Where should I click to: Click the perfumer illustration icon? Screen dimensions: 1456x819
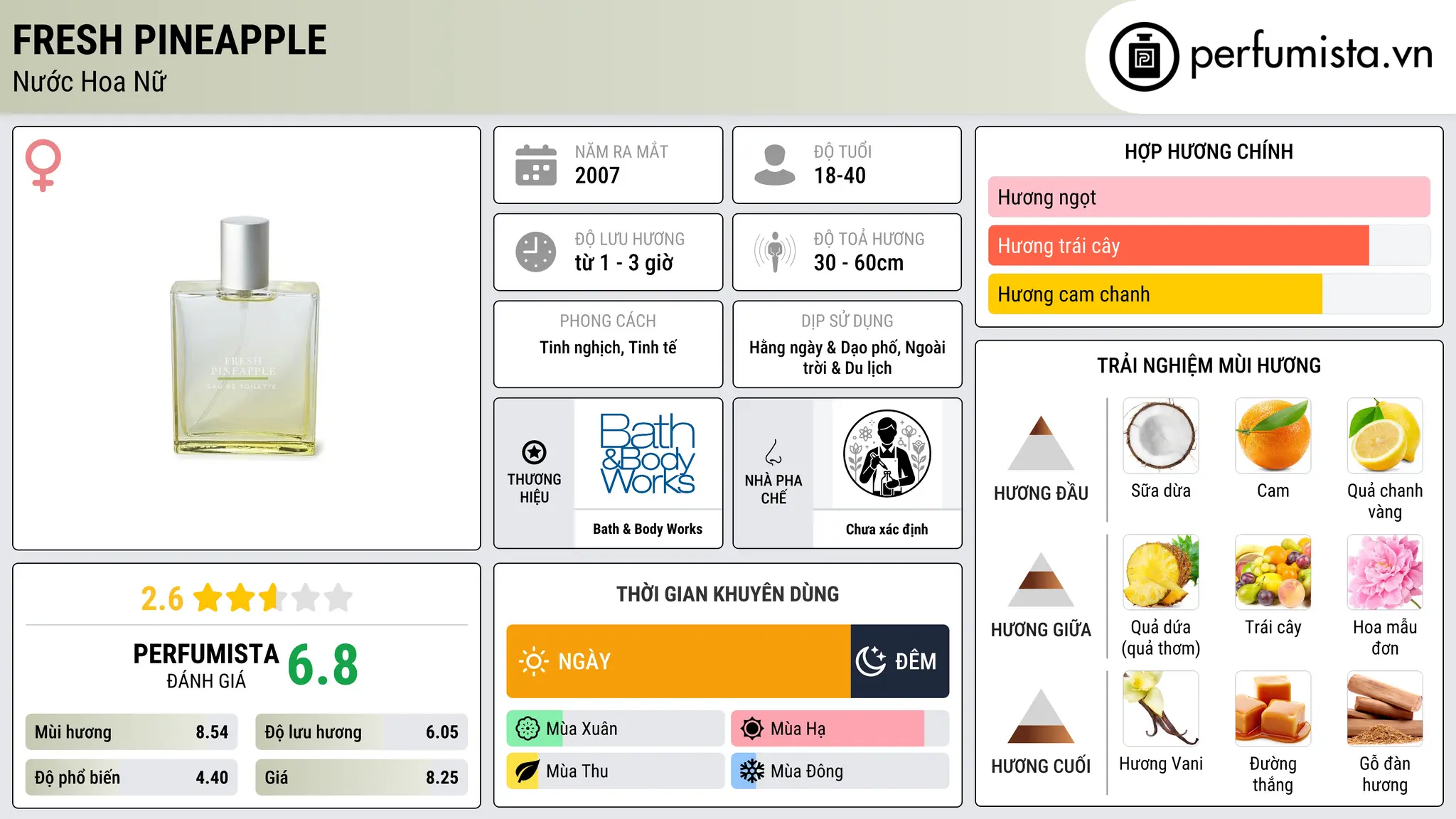[887, 454]
